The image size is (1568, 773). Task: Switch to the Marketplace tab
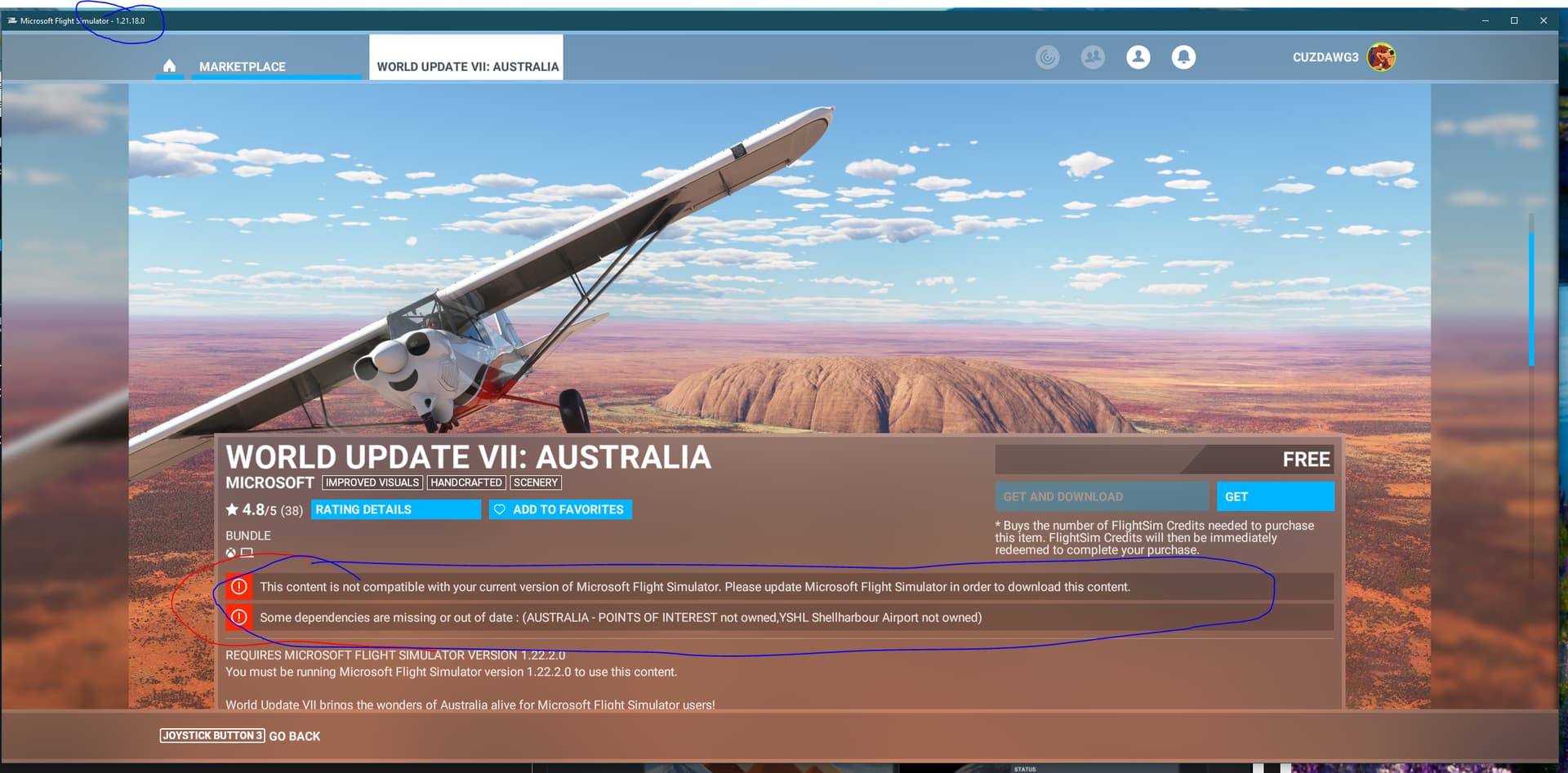point(243,67)
